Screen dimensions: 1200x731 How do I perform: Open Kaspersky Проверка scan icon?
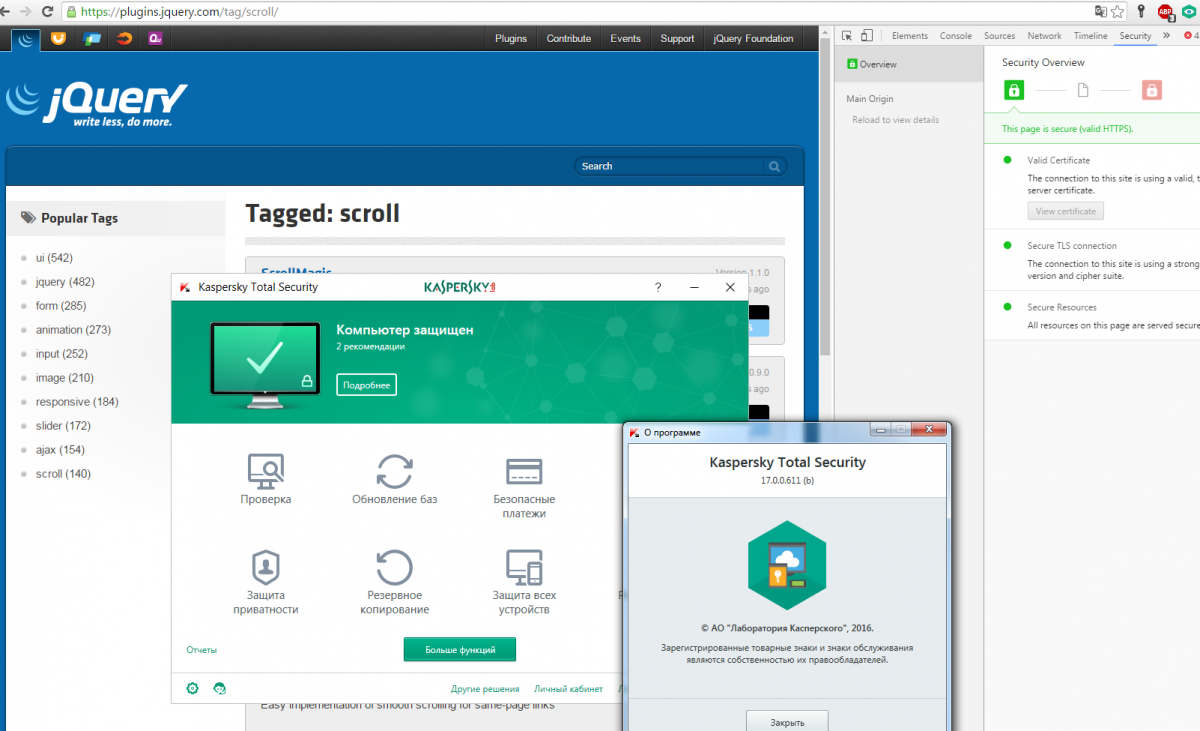pos(265,470)
